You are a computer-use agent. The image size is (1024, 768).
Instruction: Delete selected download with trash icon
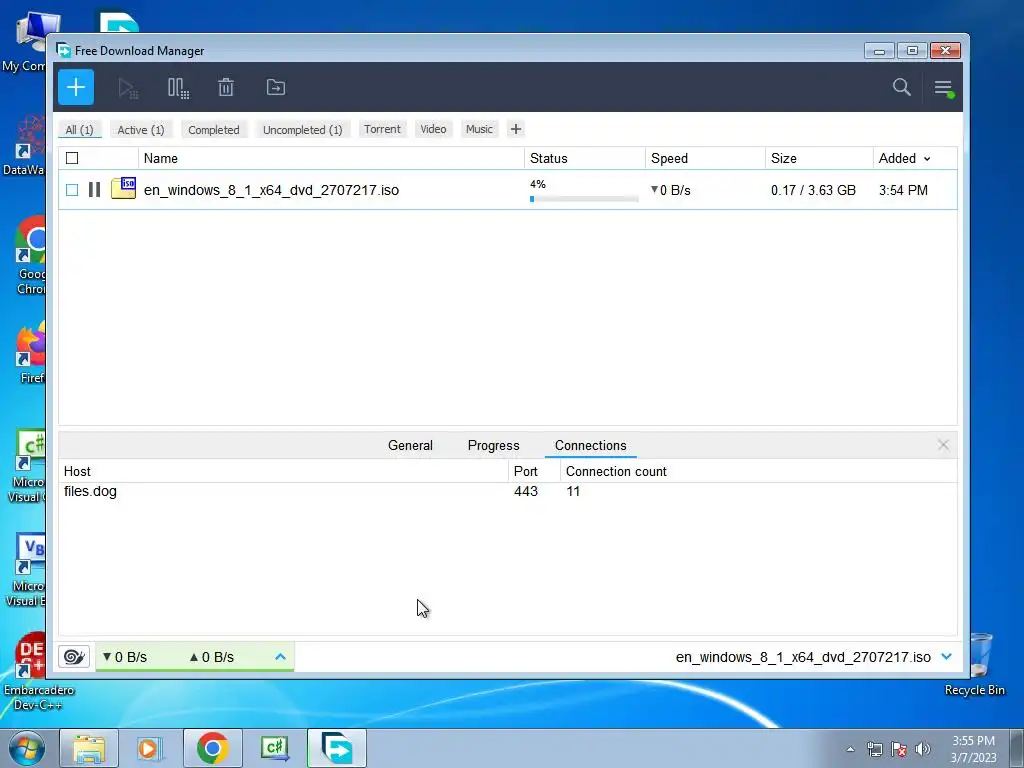click(x=226, y=87)
